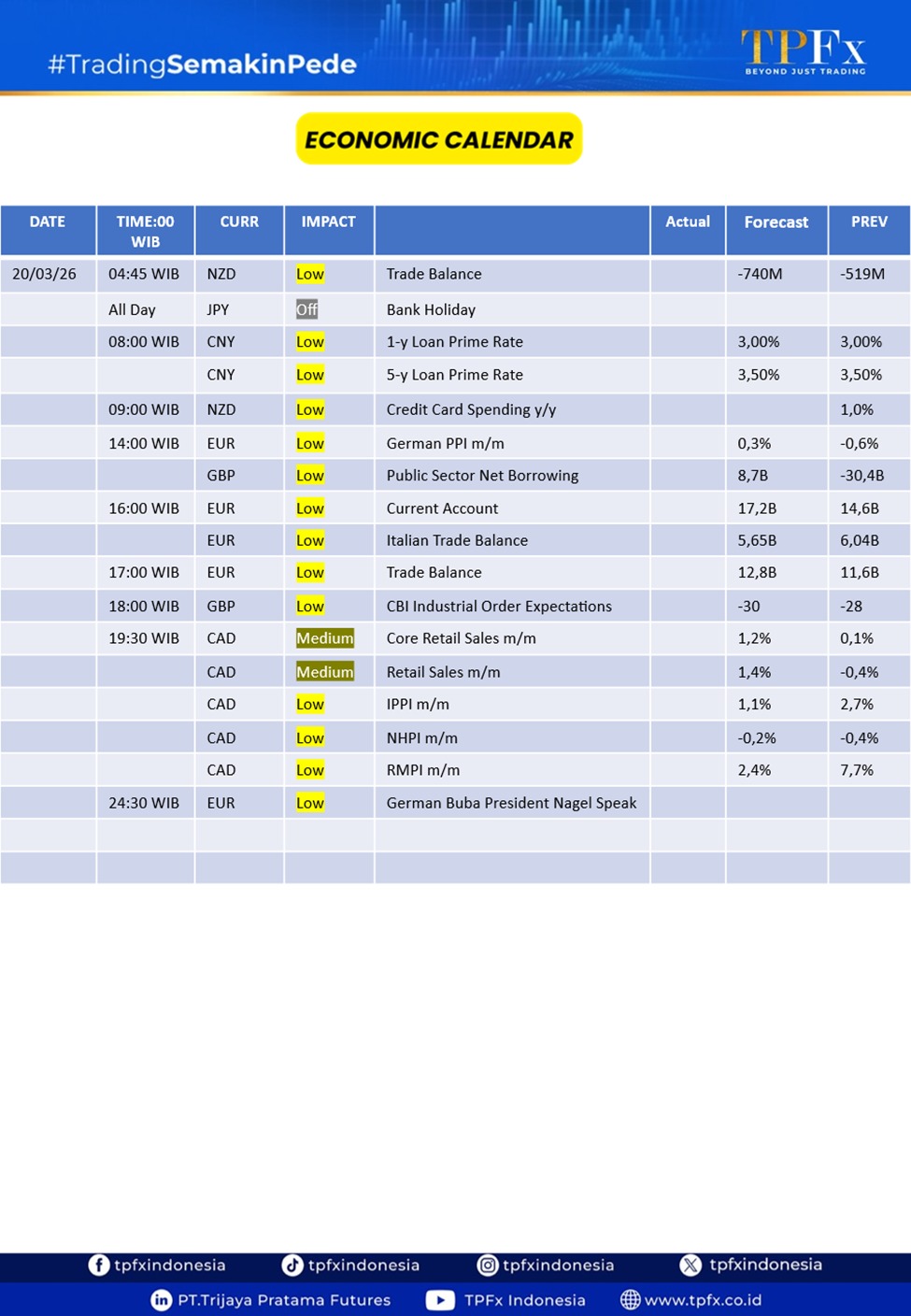This screenshot has height=1316, width=911.
Task: Select the German PPI m/m event
Action: (445, 443)
